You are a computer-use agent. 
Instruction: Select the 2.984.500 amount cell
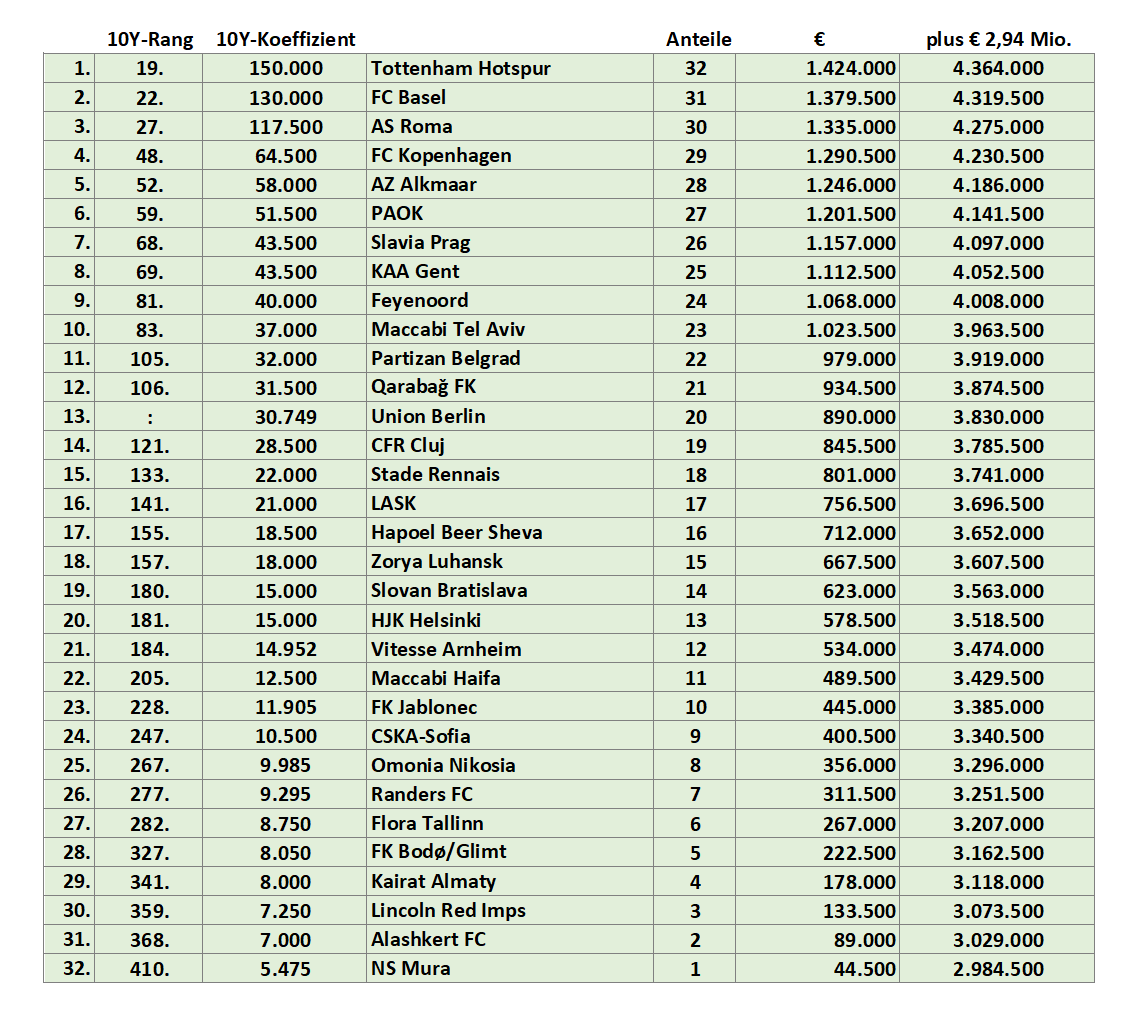tap(997, 968)
